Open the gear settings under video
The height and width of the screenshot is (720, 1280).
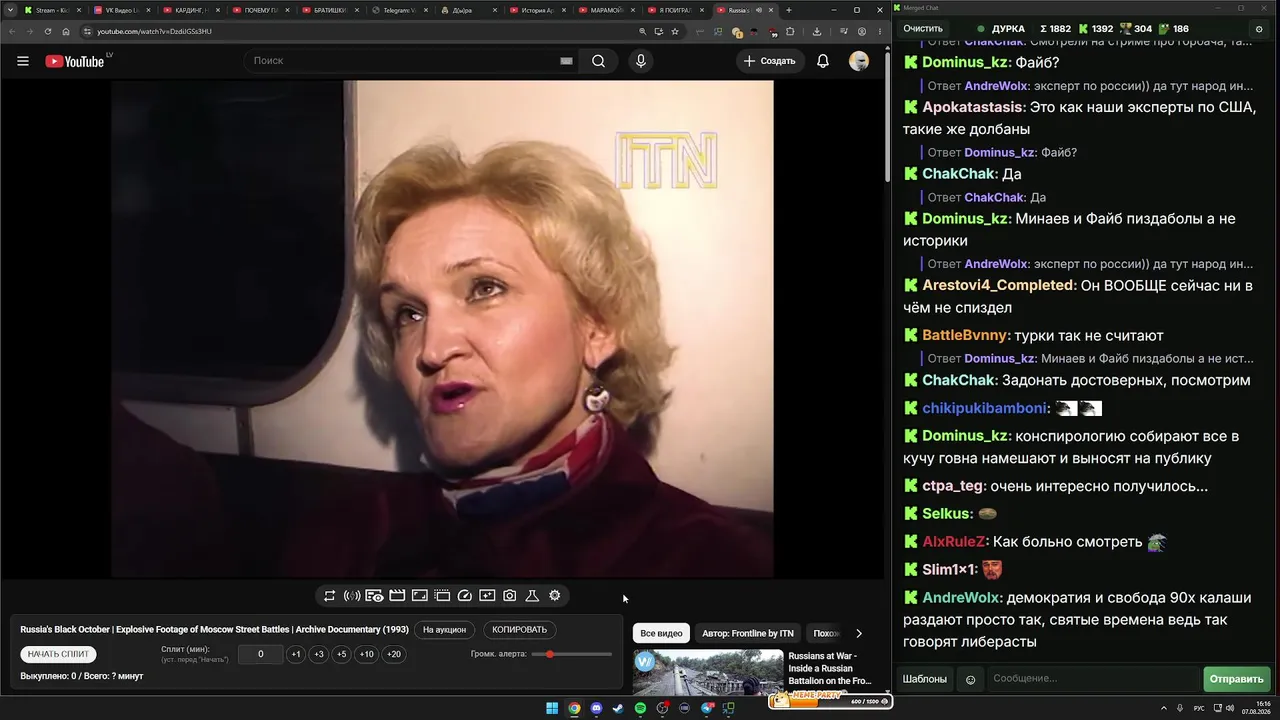click(555, 596)
